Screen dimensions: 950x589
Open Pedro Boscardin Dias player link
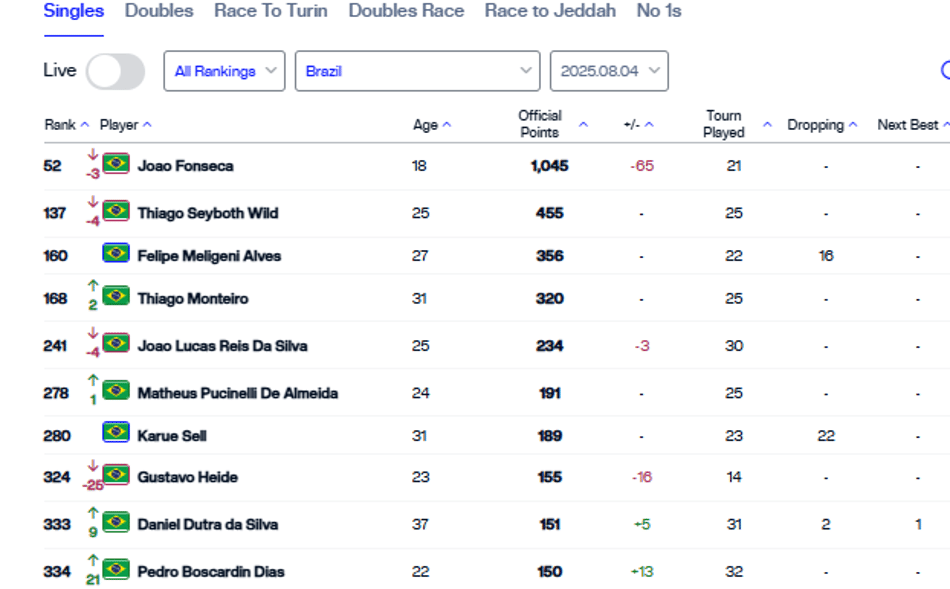211,571
